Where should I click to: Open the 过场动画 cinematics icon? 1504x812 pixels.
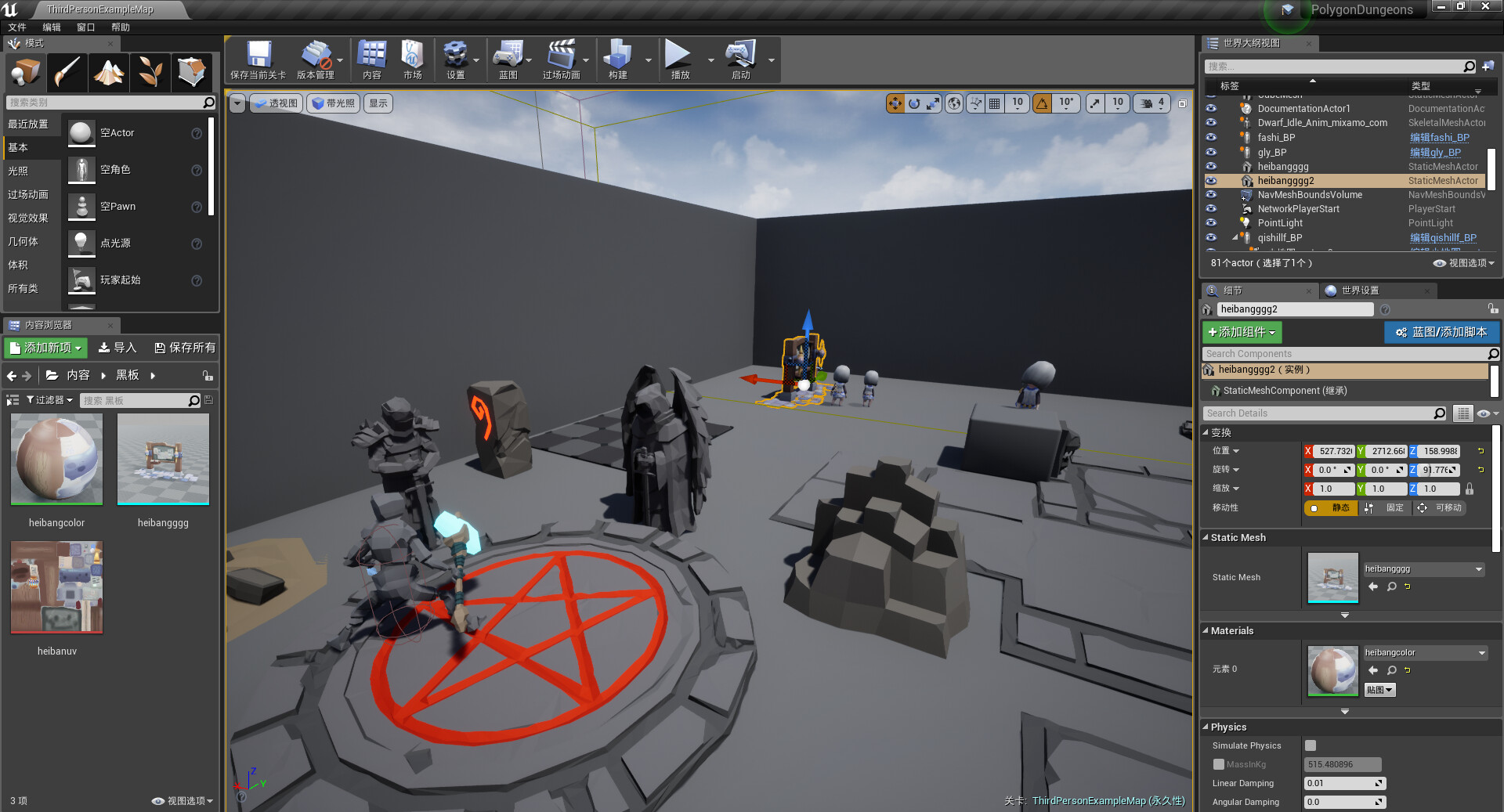pos(562,60)
